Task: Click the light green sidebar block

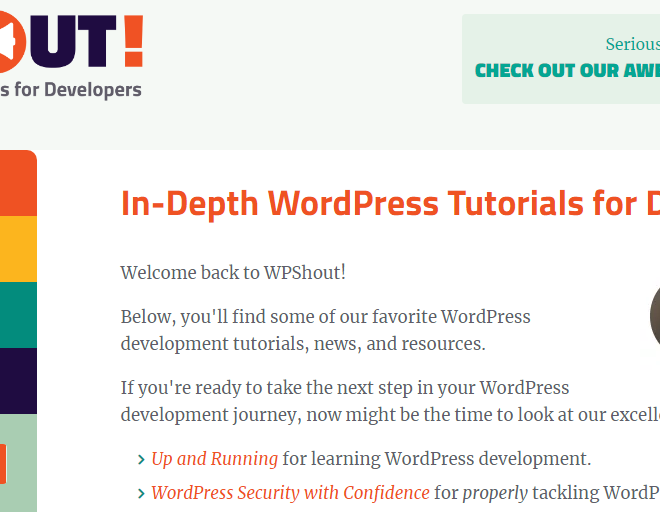Action: point(18,463)
